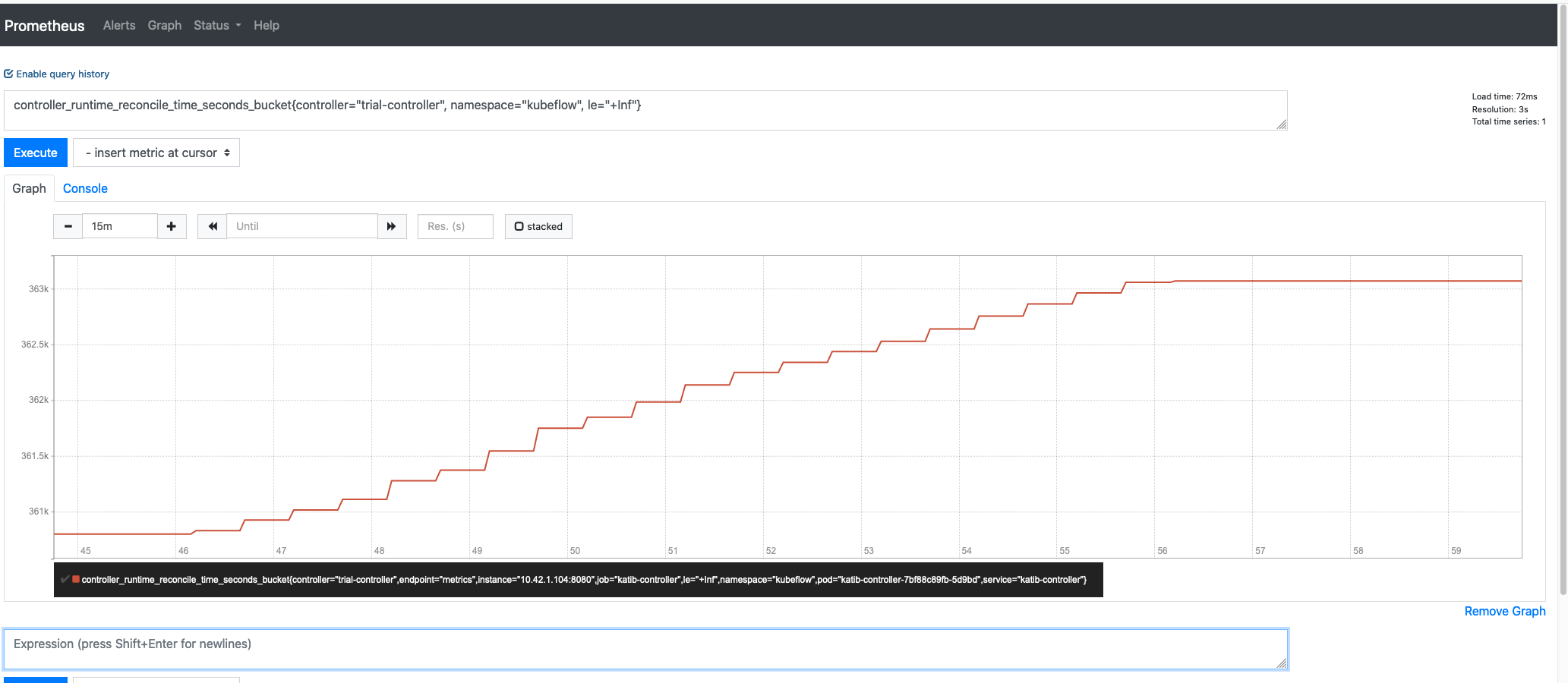Open the insert metric at cursor dropdown

156,153
